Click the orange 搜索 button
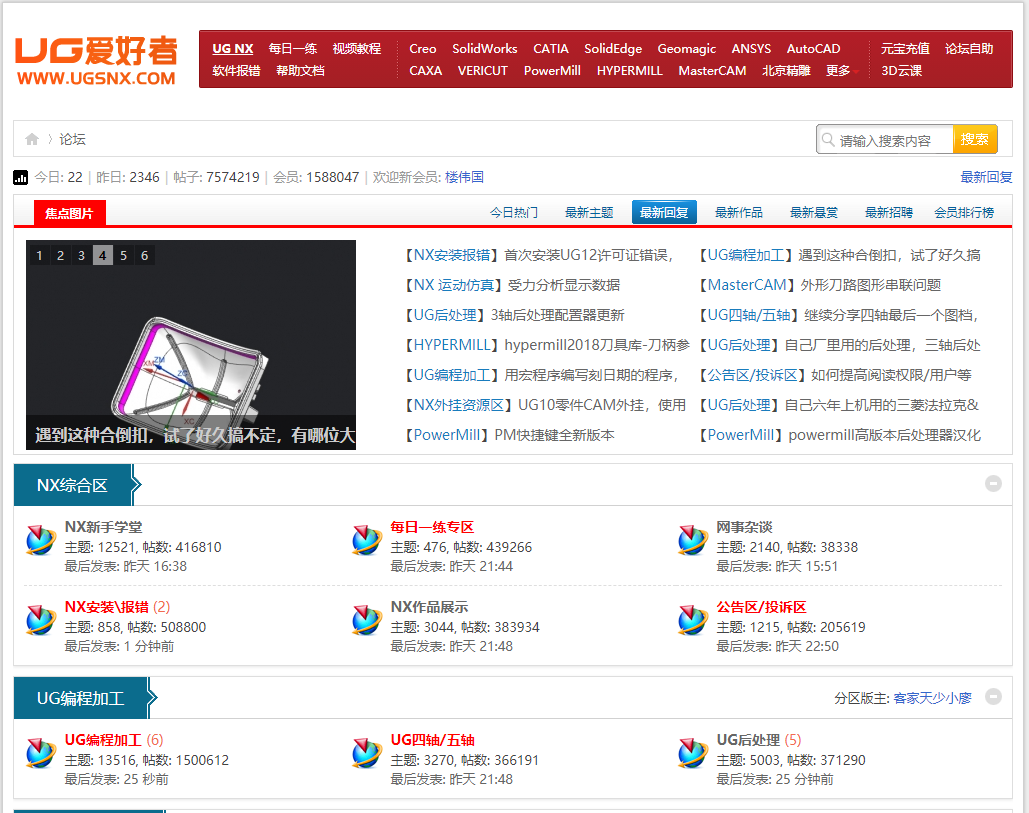 pyautogui.click(x=975, y=139)
